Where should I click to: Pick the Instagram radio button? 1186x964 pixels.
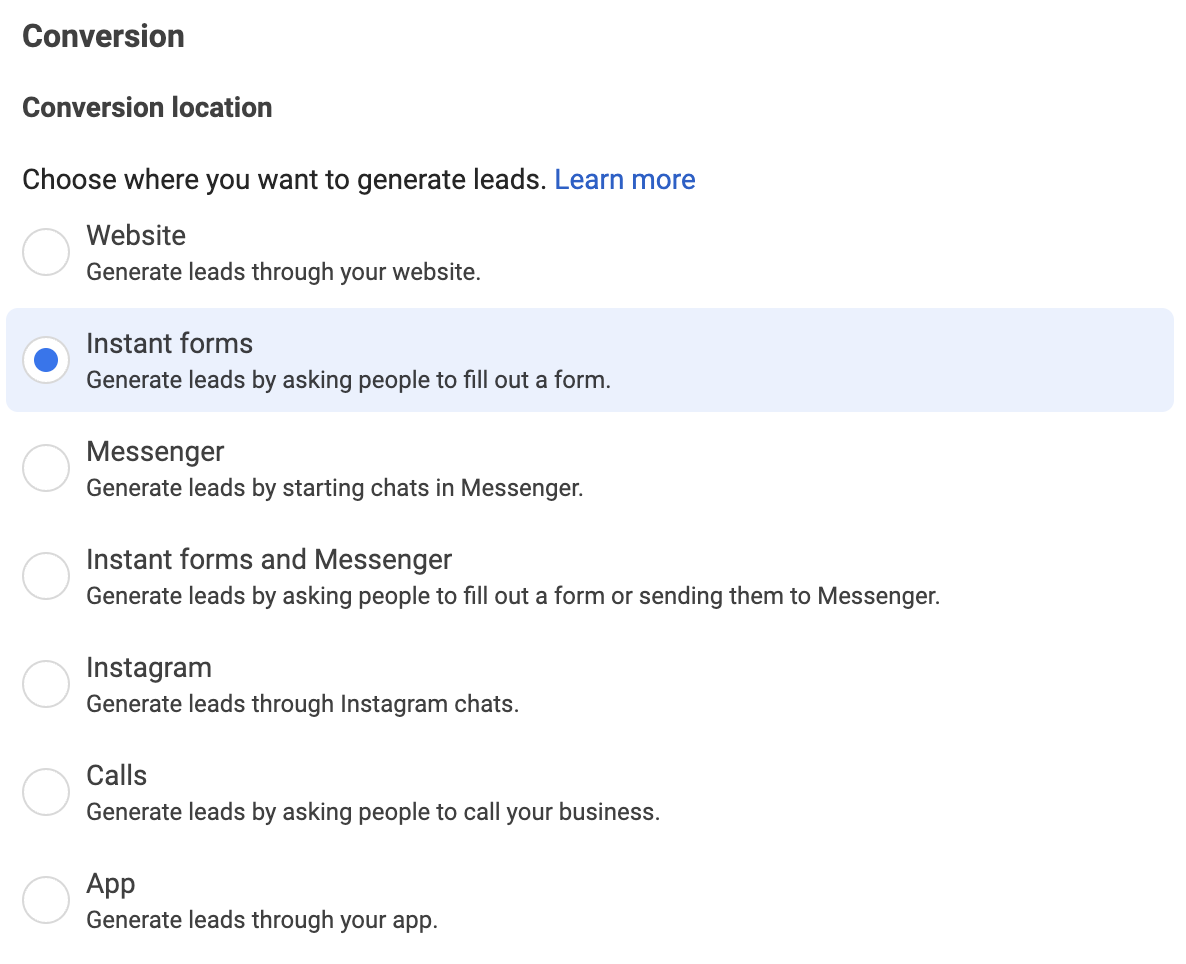(46, 684)
